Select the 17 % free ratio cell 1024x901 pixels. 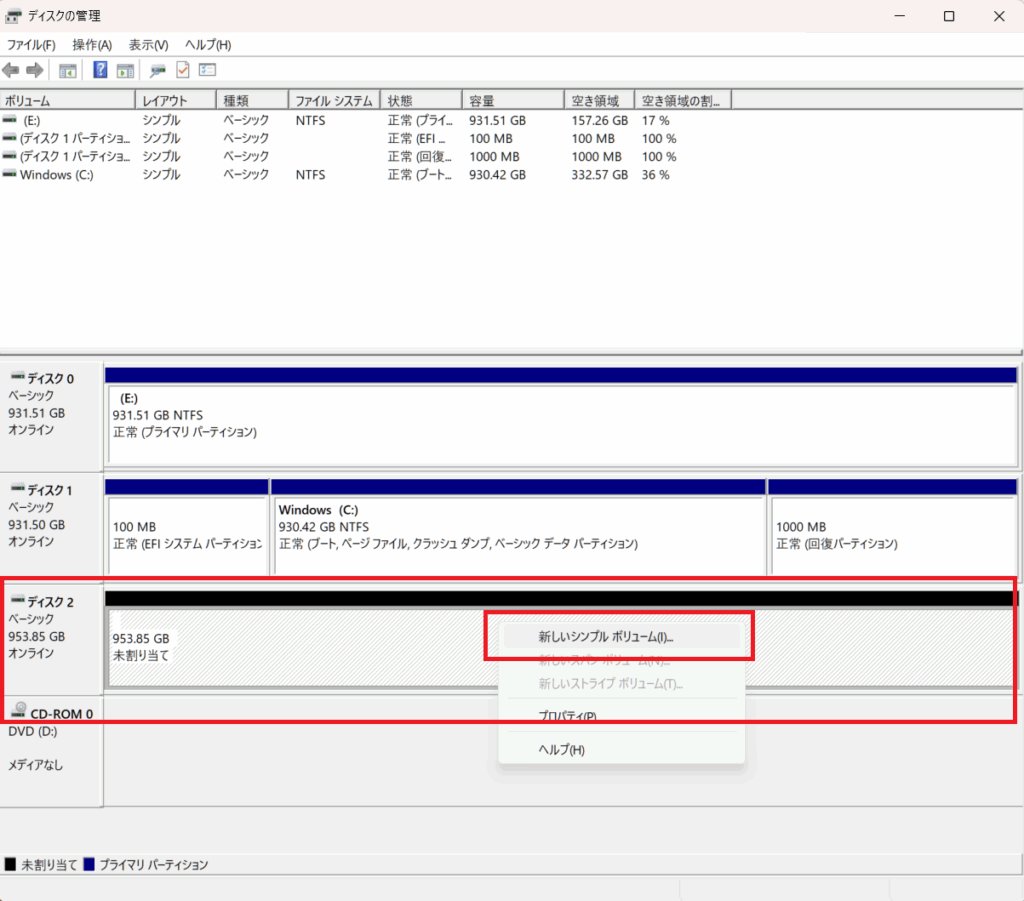pyautogui.click(x=656, y=121)
